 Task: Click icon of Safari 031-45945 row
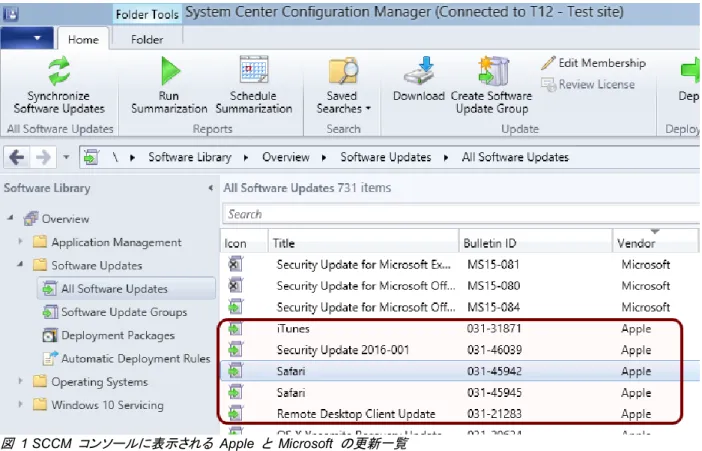click(235, 393)
